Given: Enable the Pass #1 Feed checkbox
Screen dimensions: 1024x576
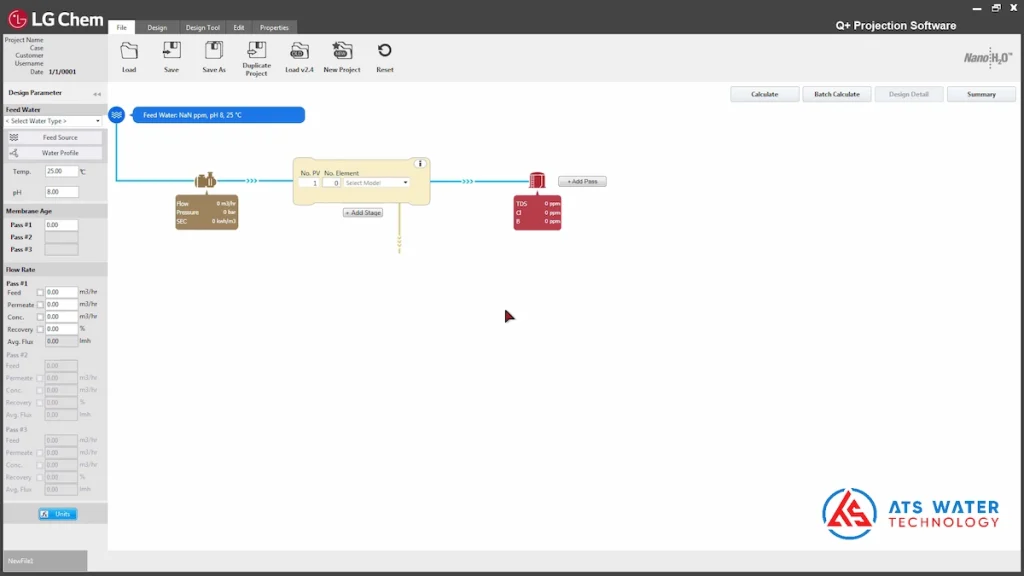Looking at the screenshot, I should [x=40, y=292].
